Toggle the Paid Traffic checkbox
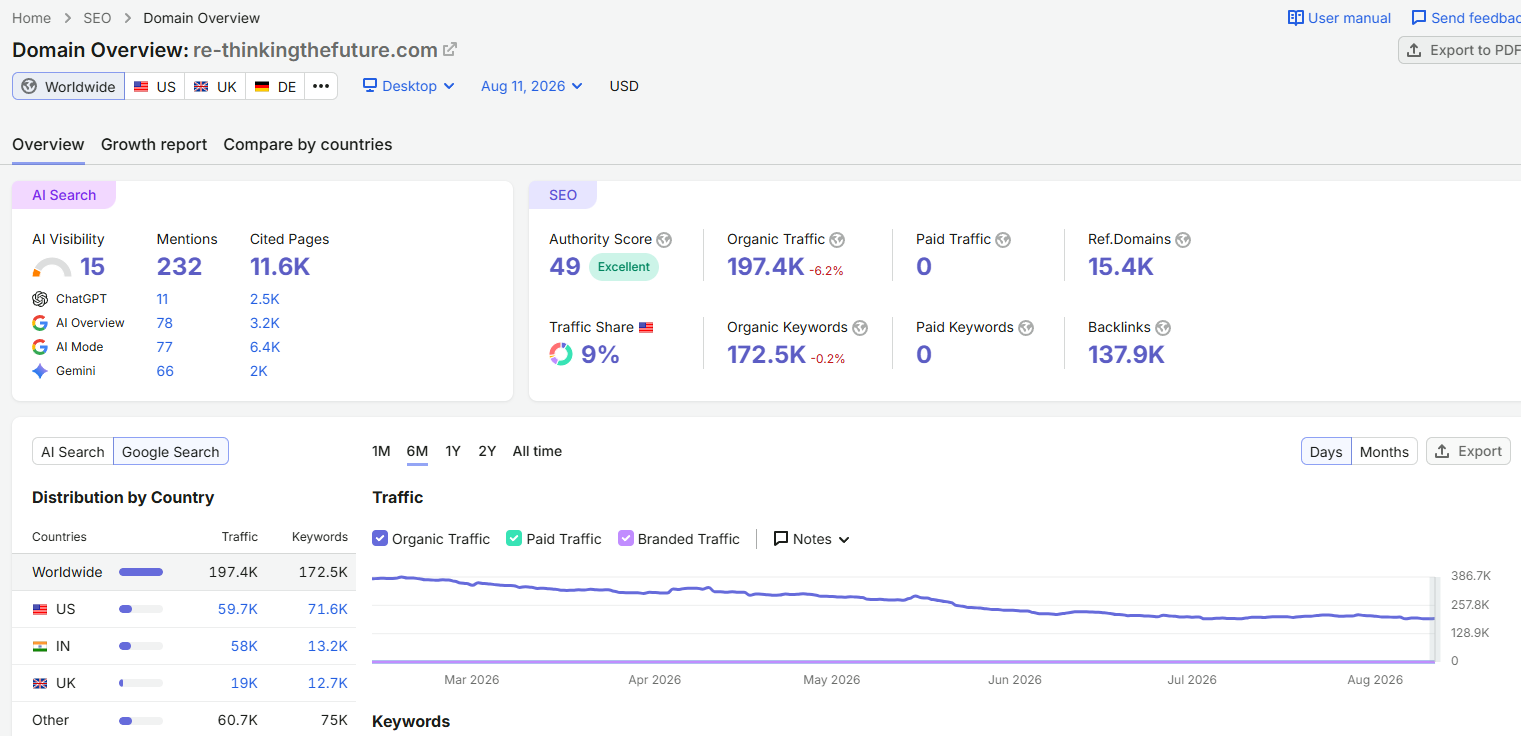The image size is (1521, 736). click(514, 538)
